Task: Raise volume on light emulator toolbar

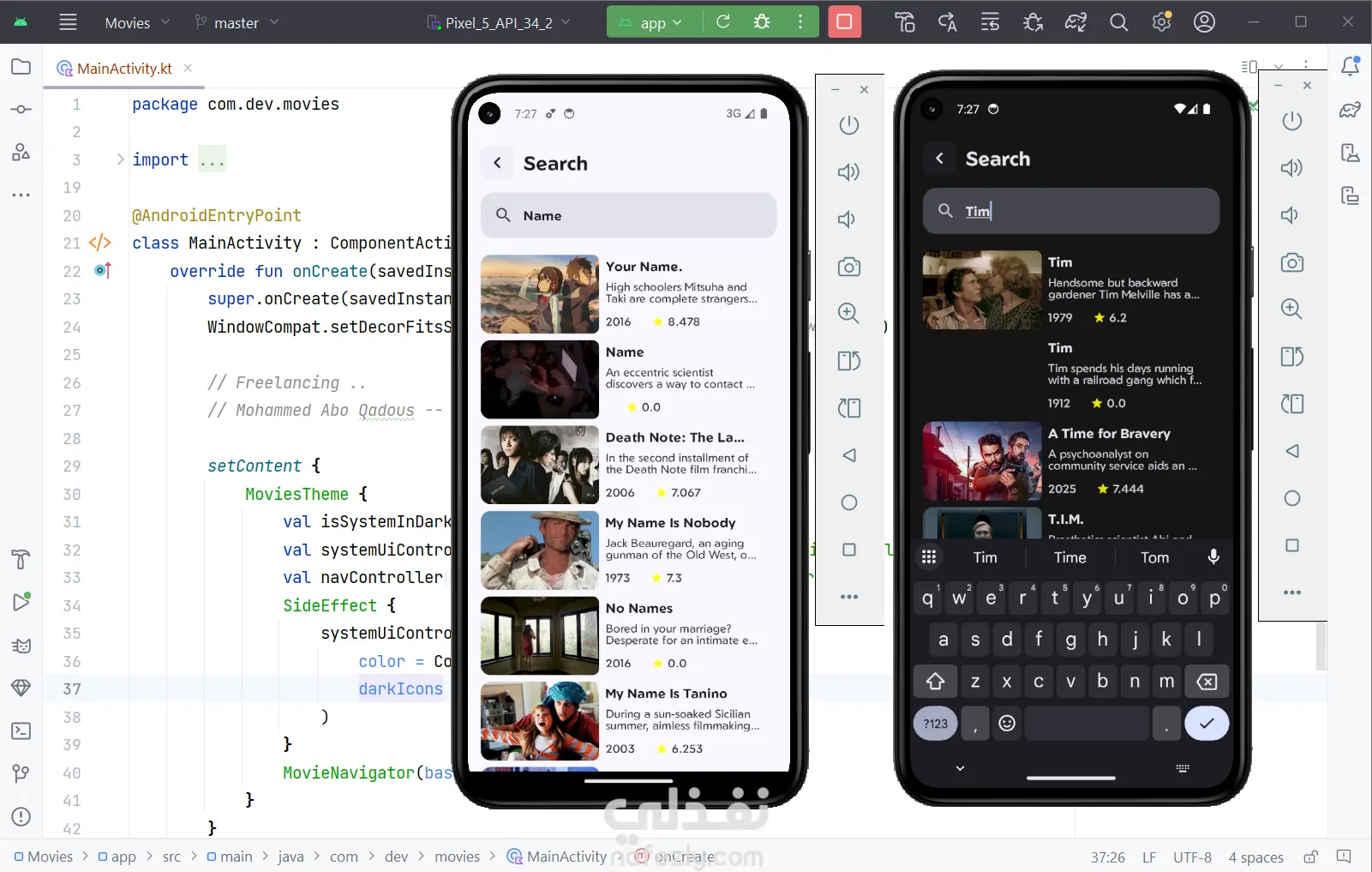Action: [x=848, y=172]
